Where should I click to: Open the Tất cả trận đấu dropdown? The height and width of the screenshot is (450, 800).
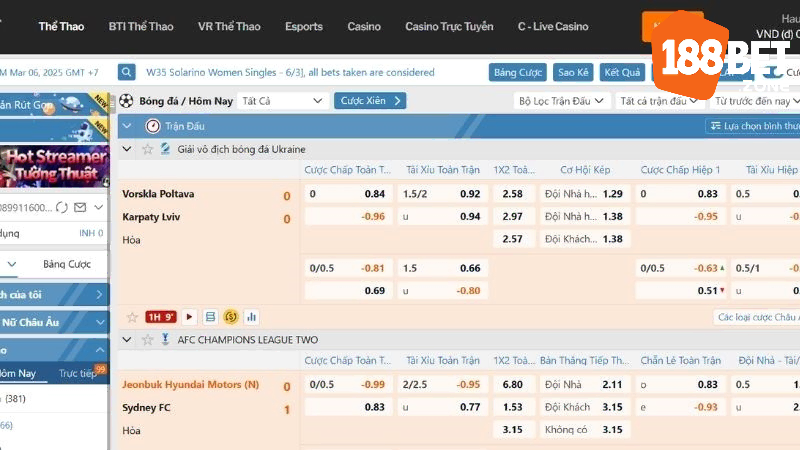(659, 101)
